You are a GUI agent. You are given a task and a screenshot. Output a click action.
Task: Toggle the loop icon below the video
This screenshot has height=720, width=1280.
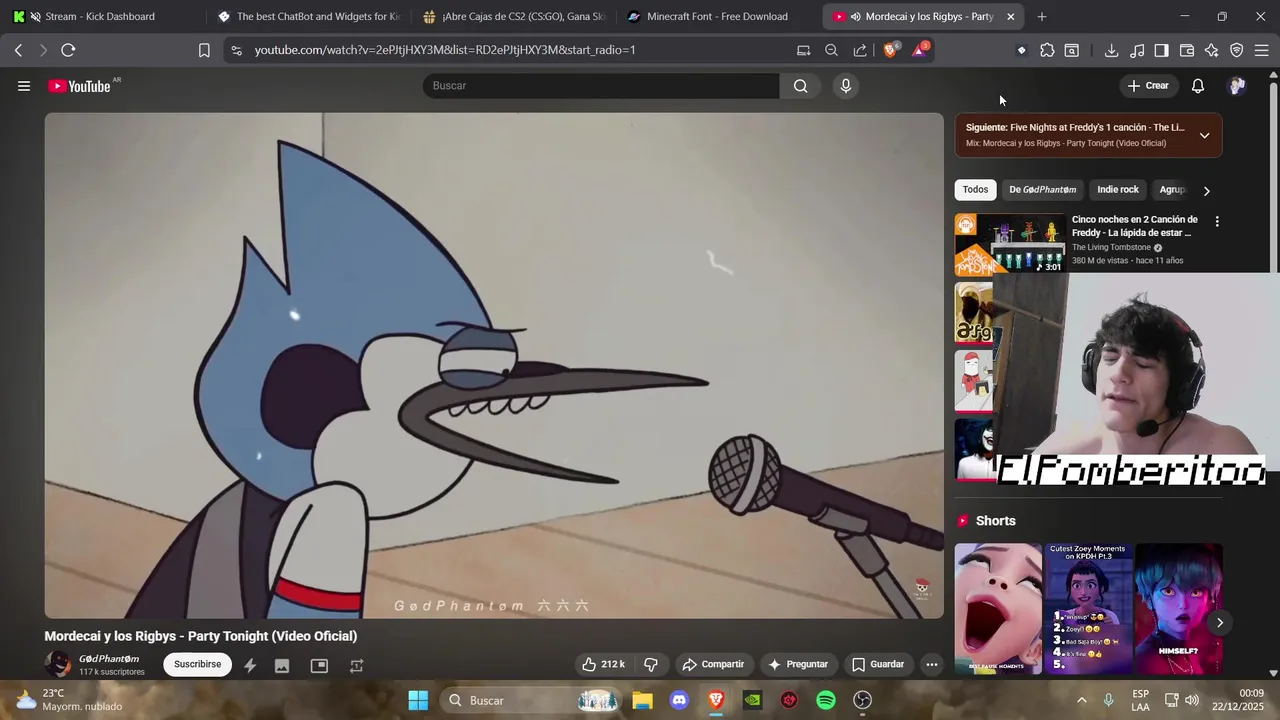[356, 666]
